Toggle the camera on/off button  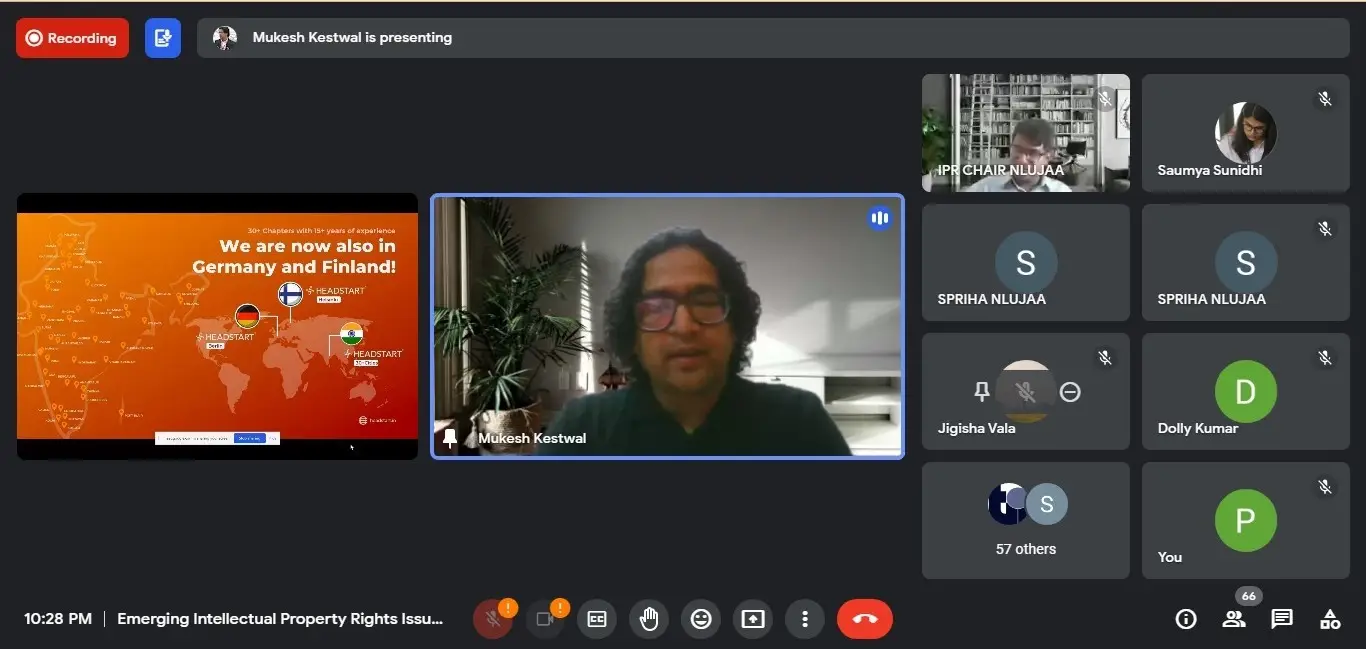coord(545,619)
